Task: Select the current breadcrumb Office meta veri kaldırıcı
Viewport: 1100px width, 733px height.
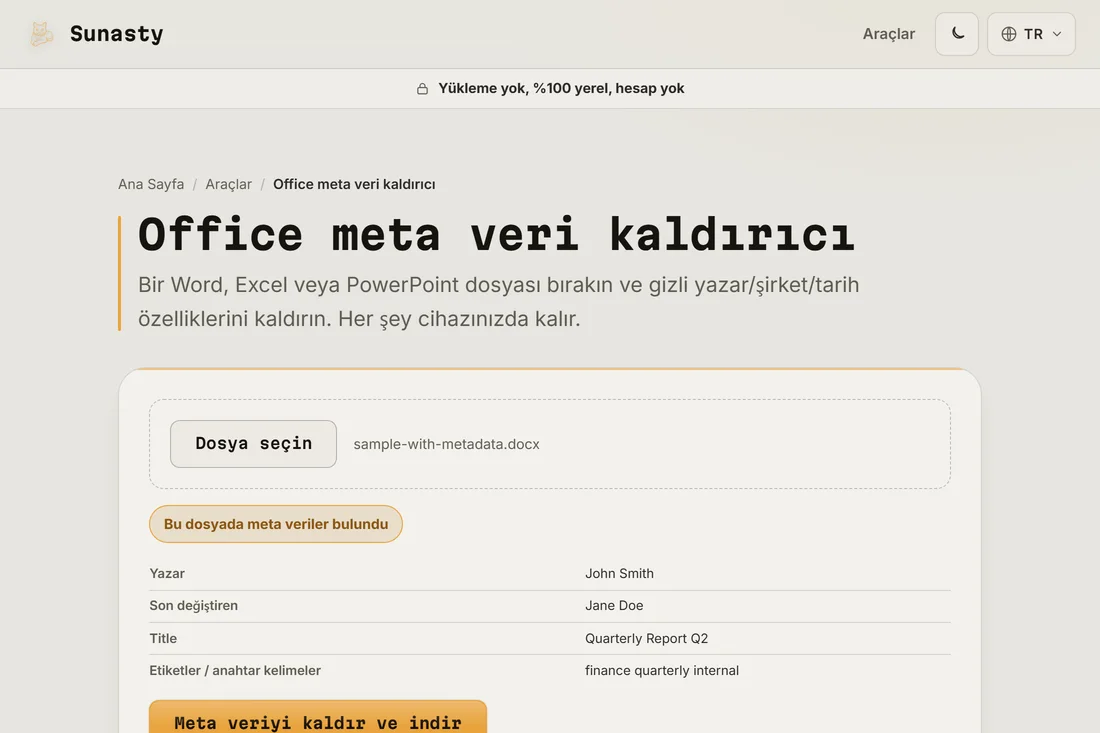Action: (x=354, y=184)
